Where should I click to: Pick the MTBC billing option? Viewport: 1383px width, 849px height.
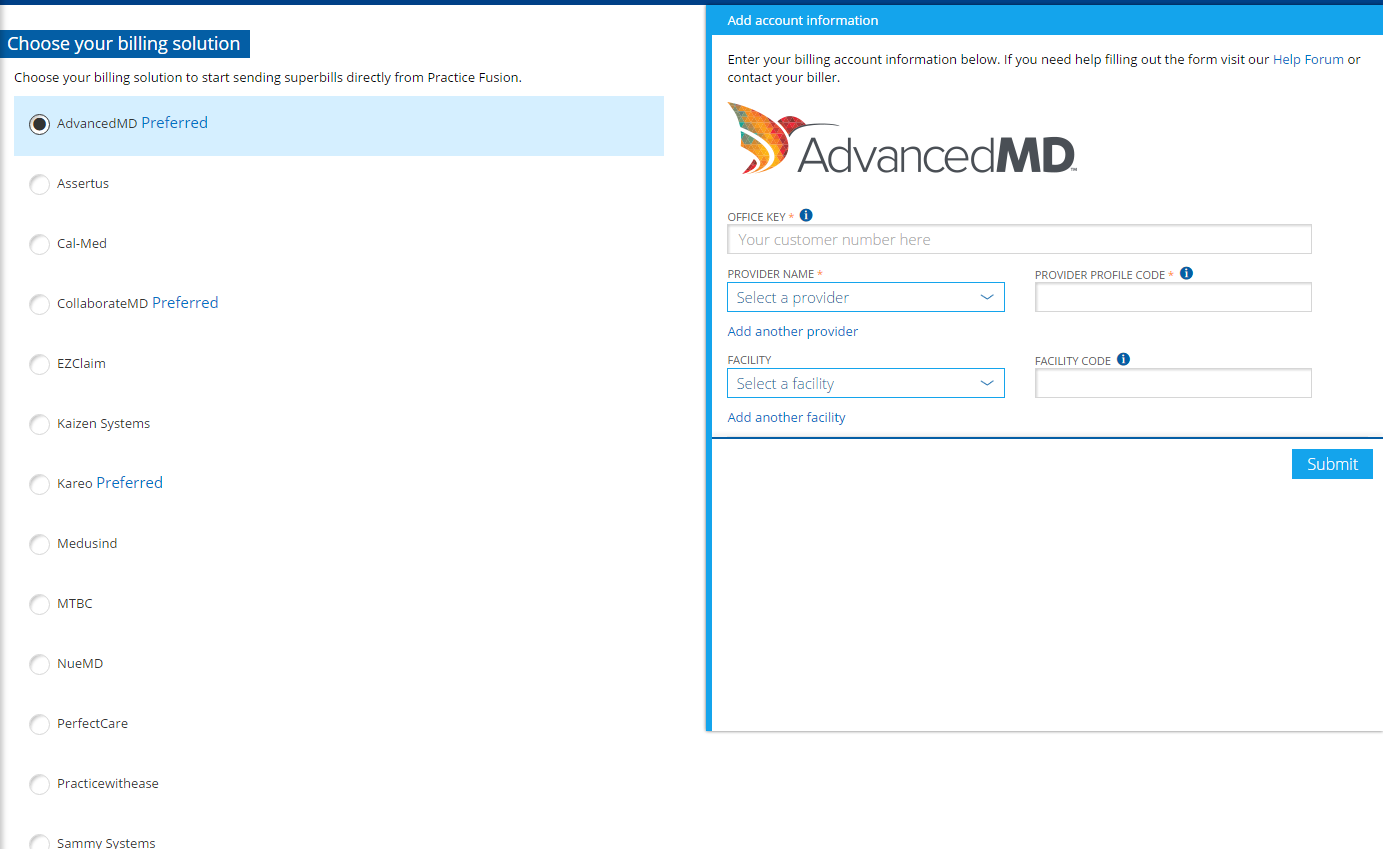point(39,604)
